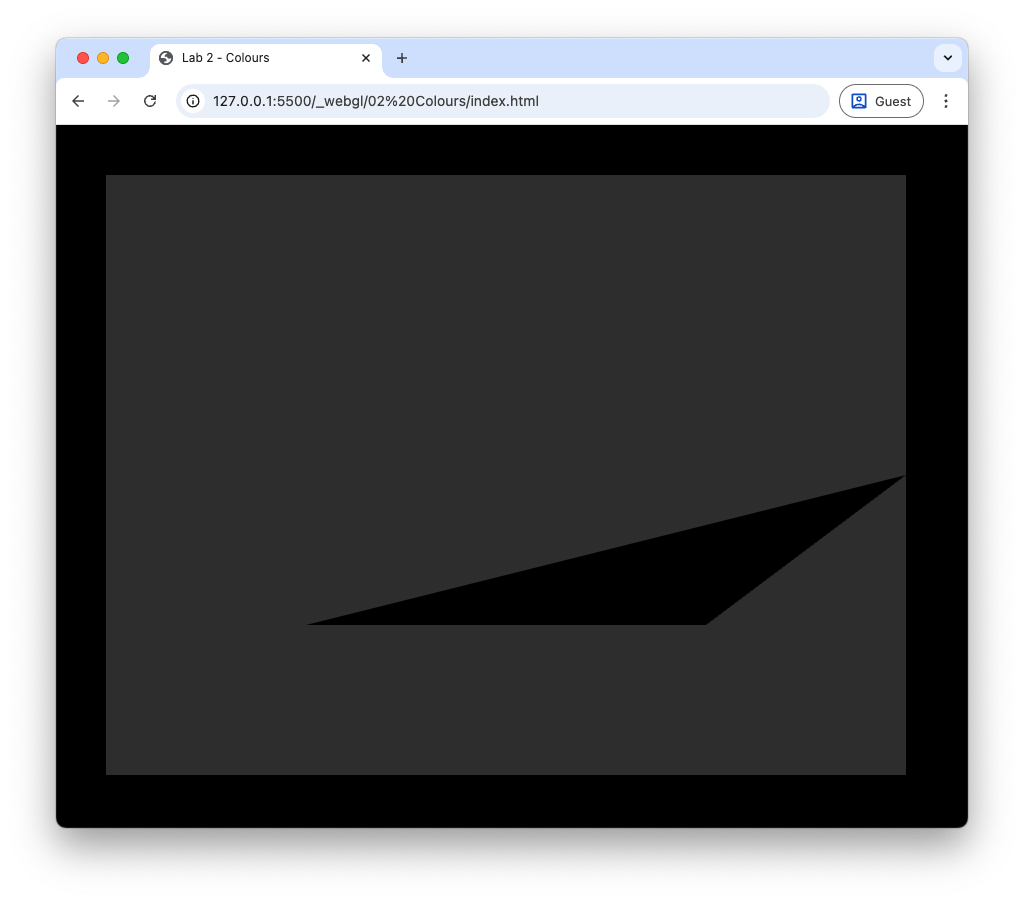This screenshot has width=1024, height=902.
Task: Open the Chrome three-dot menu
Action: point(946,101)
